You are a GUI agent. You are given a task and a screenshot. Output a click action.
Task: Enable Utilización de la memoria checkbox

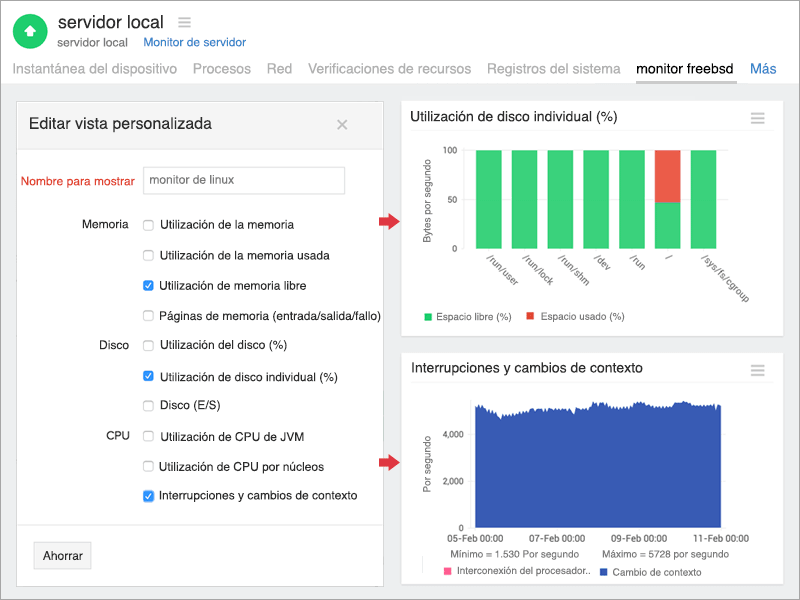[148, 225]
